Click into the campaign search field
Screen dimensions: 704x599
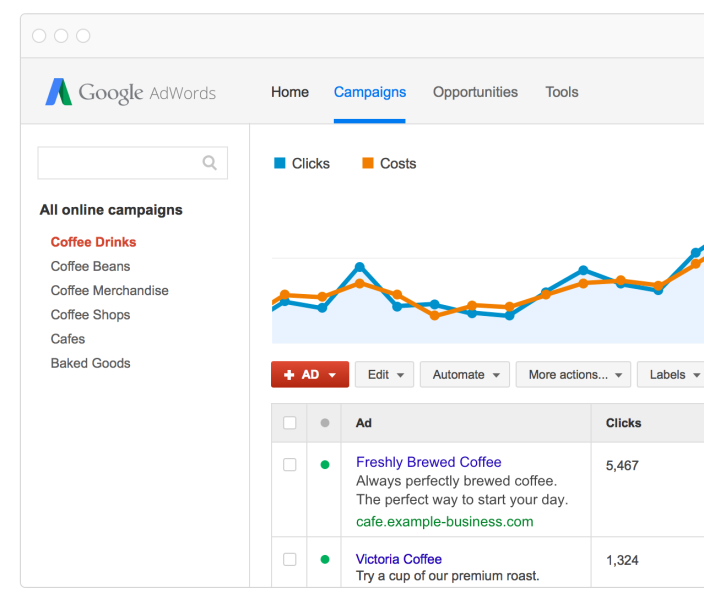[120, 163]
